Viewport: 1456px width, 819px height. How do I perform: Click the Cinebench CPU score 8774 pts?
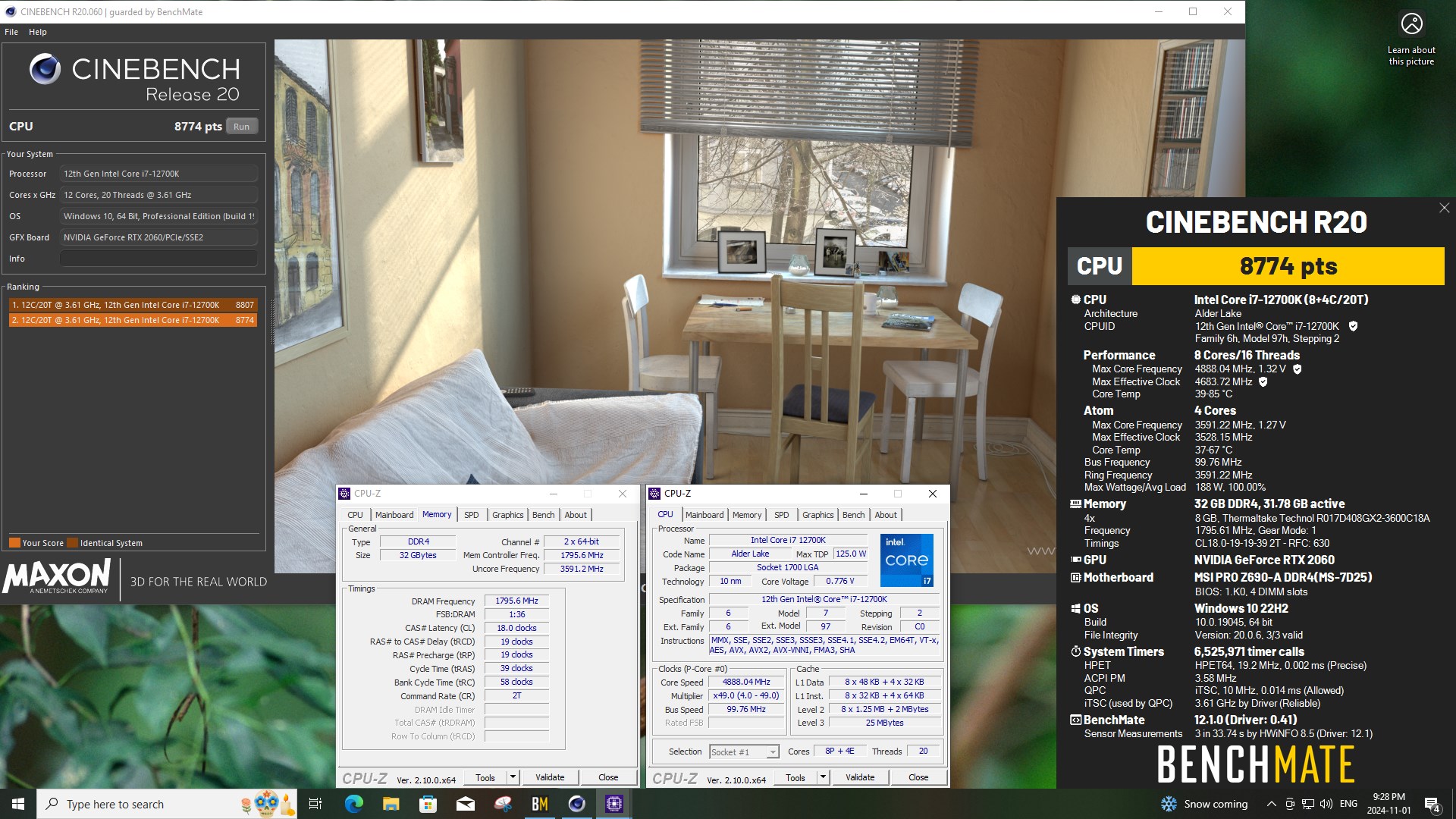click(x=198, y=127)
